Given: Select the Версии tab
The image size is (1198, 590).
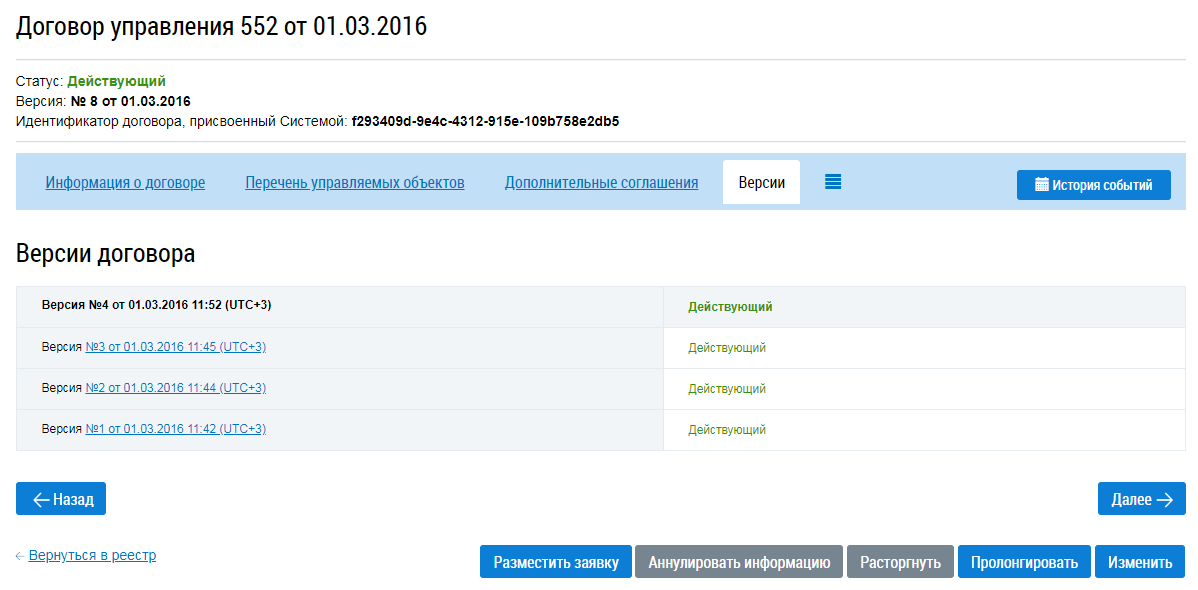Looking at the screenshot, I should (762, 183).
